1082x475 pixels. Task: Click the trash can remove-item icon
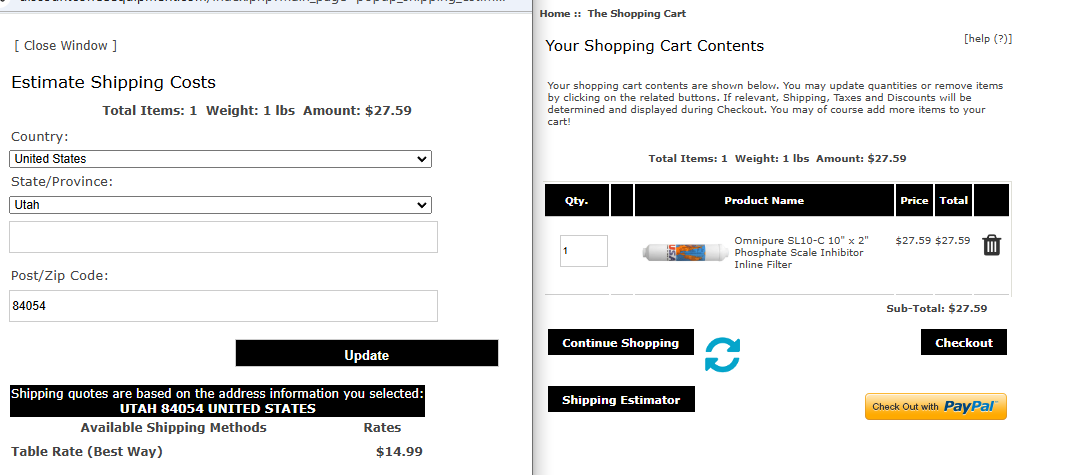click(991, 245)
